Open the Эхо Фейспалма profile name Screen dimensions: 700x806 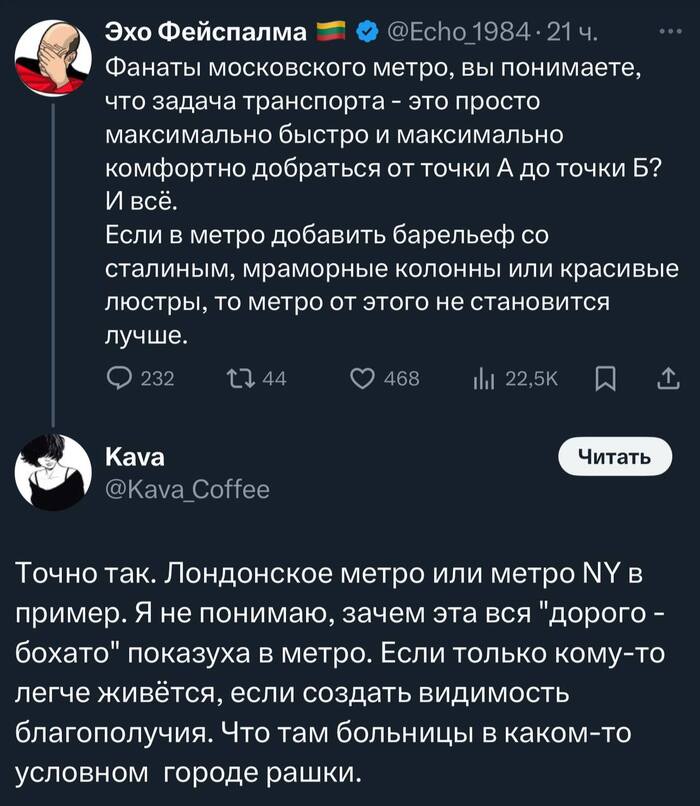pos(206,34)
